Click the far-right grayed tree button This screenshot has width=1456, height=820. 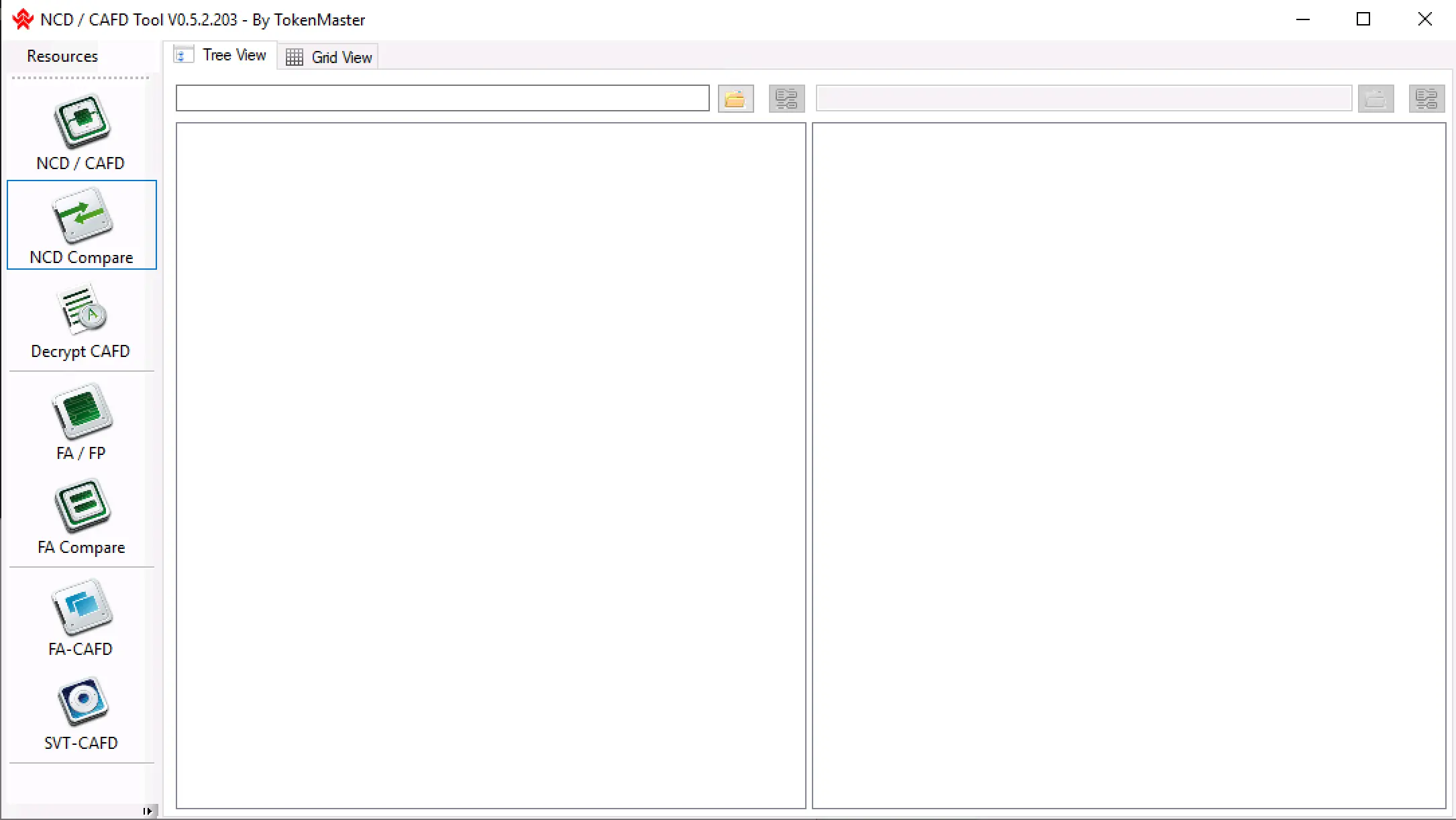click(1426, 99)
